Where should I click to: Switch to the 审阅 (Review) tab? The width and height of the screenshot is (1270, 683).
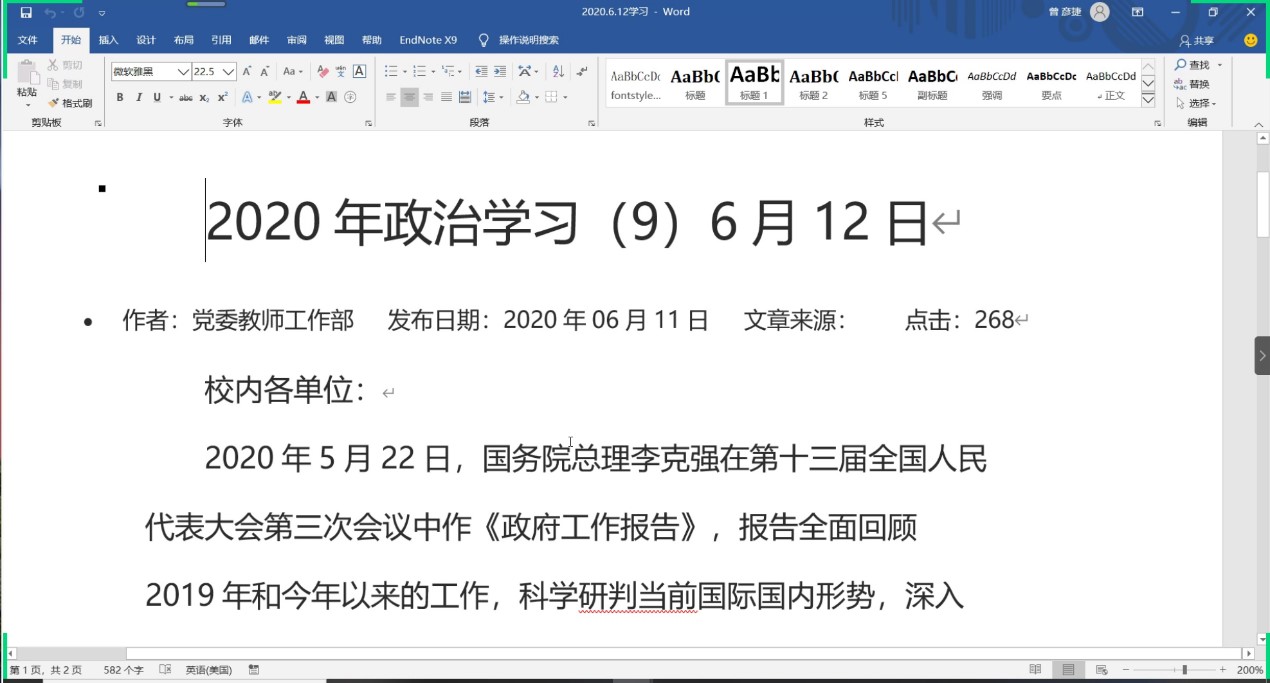coord(297,40)
